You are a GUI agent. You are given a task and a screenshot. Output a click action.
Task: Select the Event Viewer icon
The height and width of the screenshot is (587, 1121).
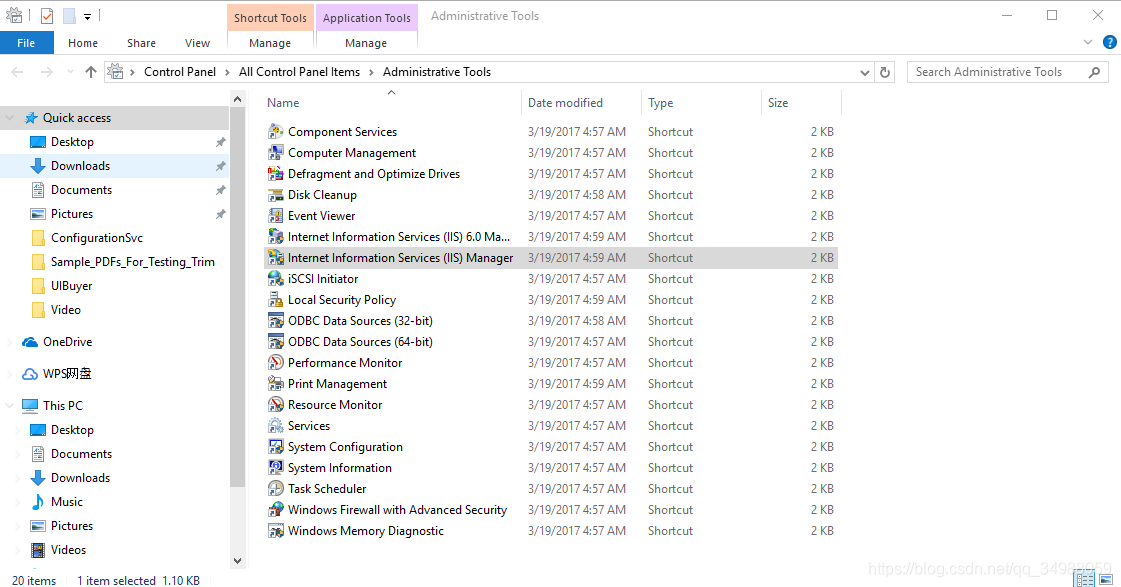point(275,215)
